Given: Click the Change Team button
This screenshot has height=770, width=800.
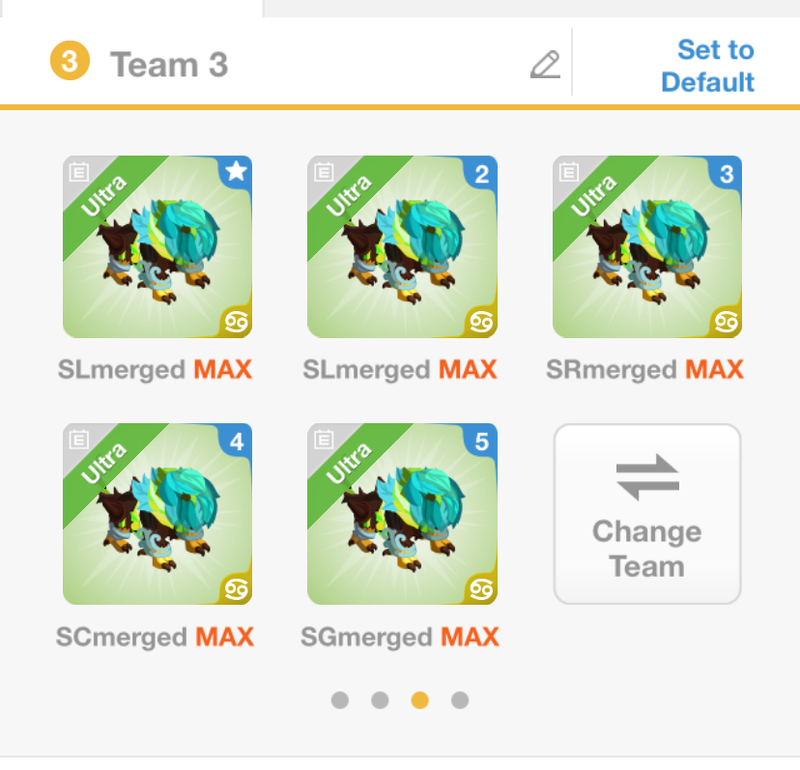Looking at the screenshot, I should pyautogui.click(x=647, y=514).
